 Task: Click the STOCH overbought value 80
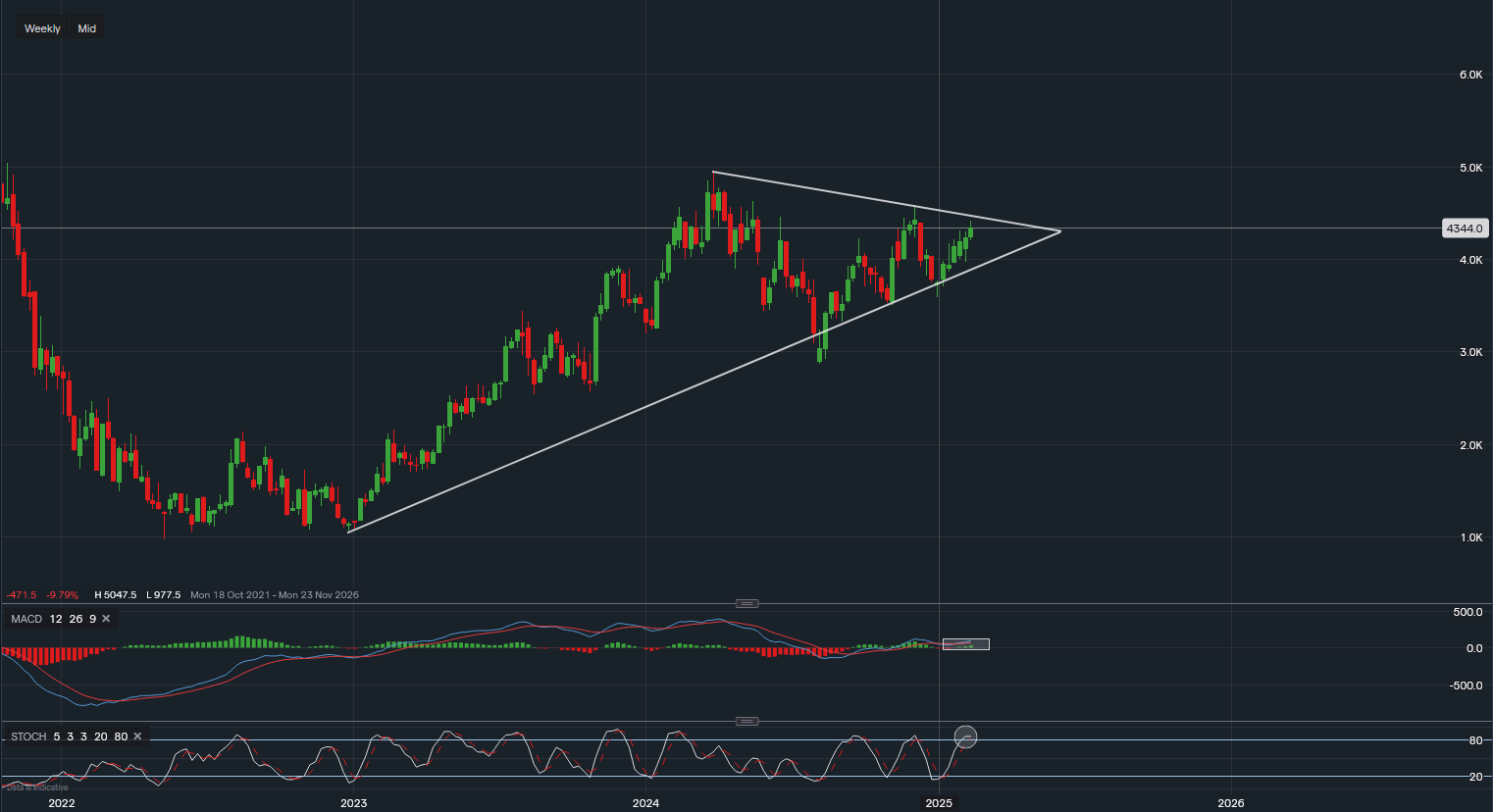tap(121, 736)
